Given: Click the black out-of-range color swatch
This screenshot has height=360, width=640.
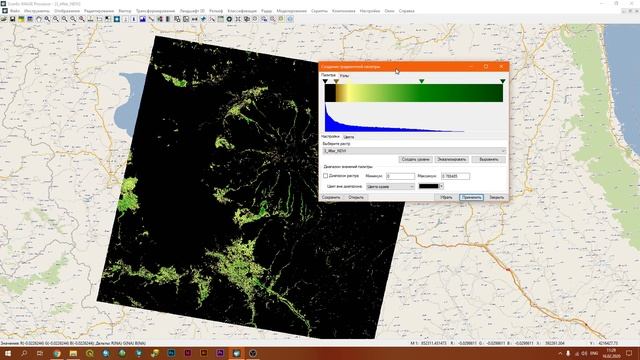Looking at the screenshot, I should click(429, 187).
